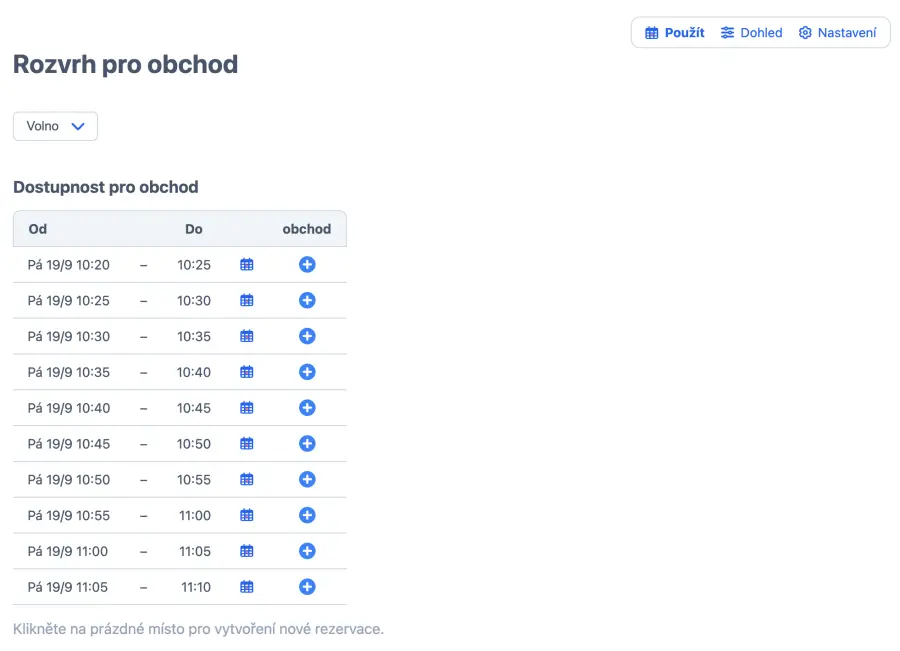Add reservation for the 10:25–10:30 slot

tap(307, 301)
